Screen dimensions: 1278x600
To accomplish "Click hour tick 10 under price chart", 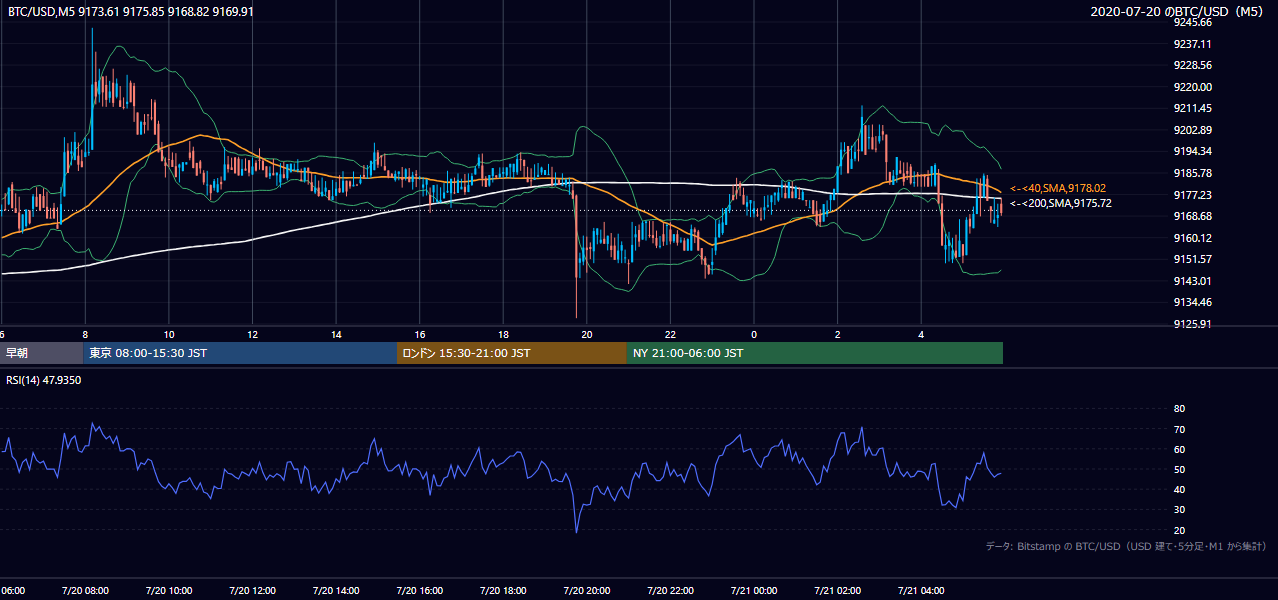I will pos(169,334).
